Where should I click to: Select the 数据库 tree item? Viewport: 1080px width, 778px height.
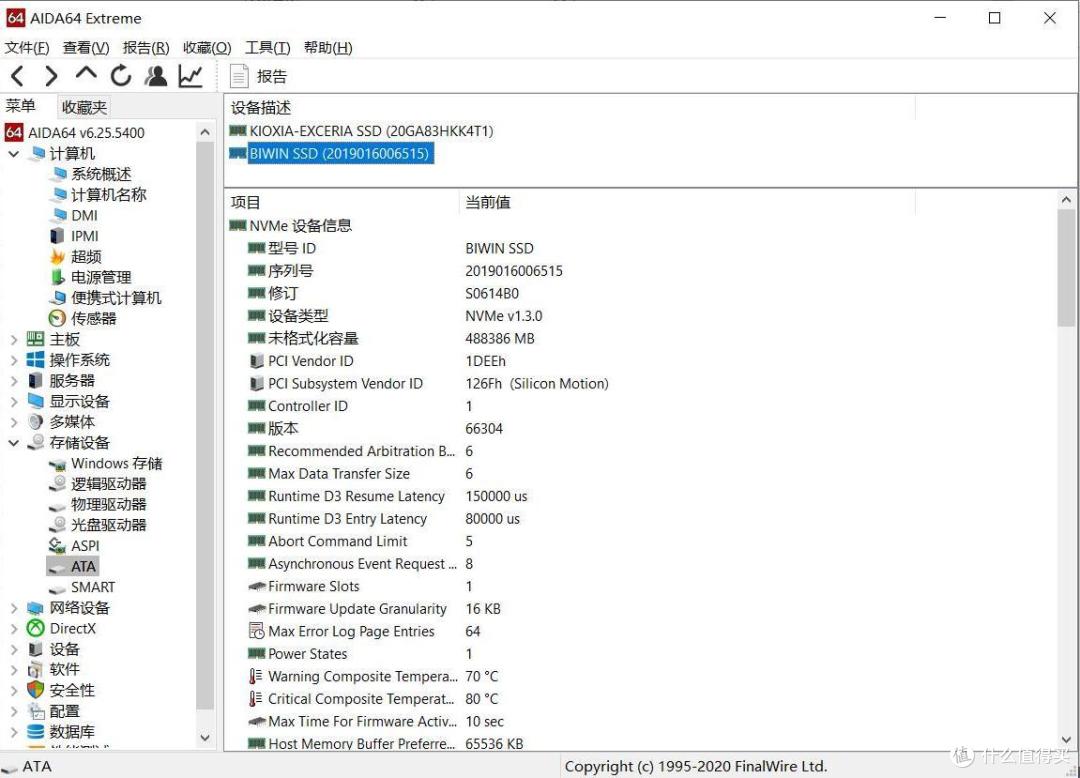click(x=61, y=732)
